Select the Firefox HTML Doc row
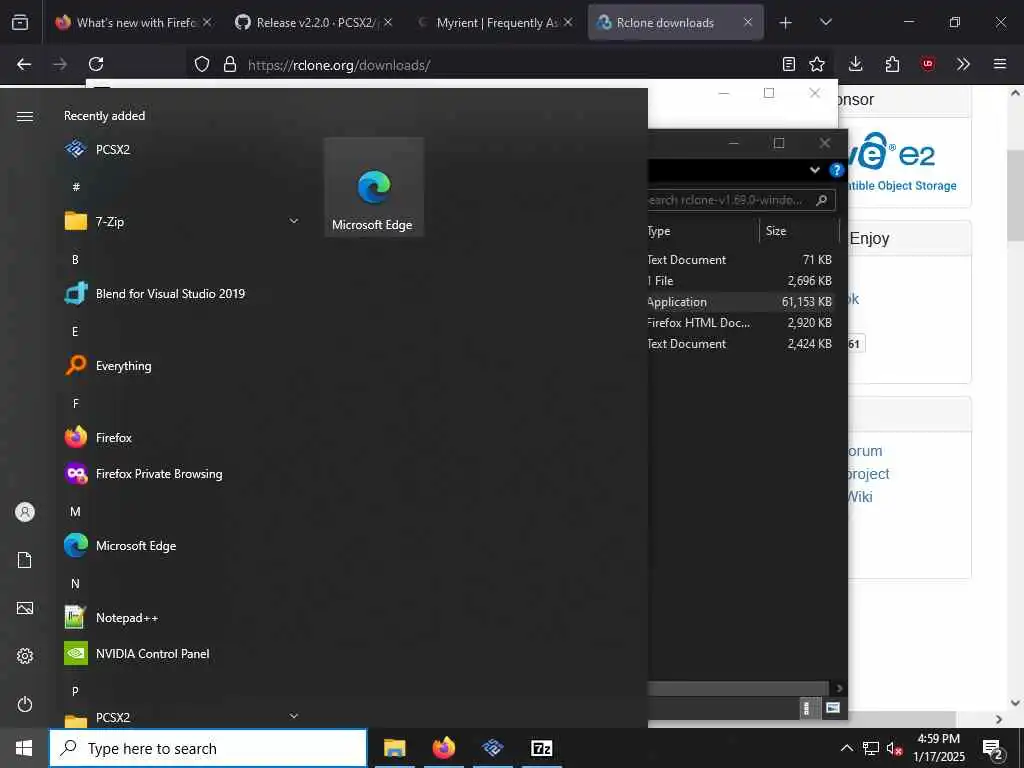The width and height of the screenshot is (1024, 768). pyautogui.click(x=740, y=323)
